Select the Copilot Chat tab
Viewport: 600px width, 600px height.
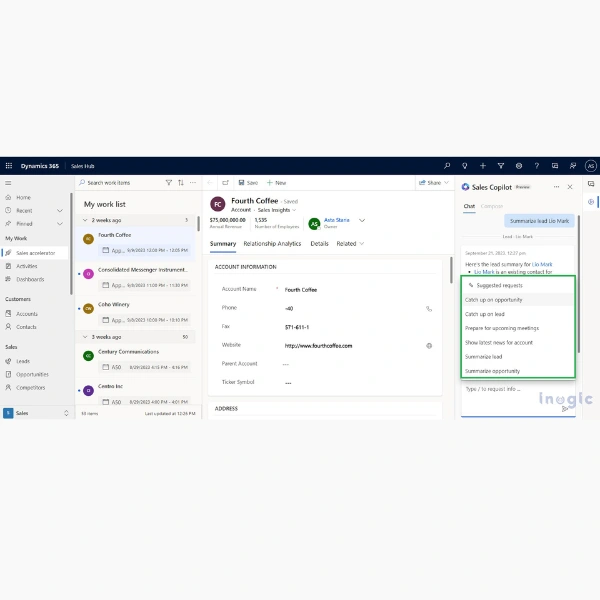point(469,206)
